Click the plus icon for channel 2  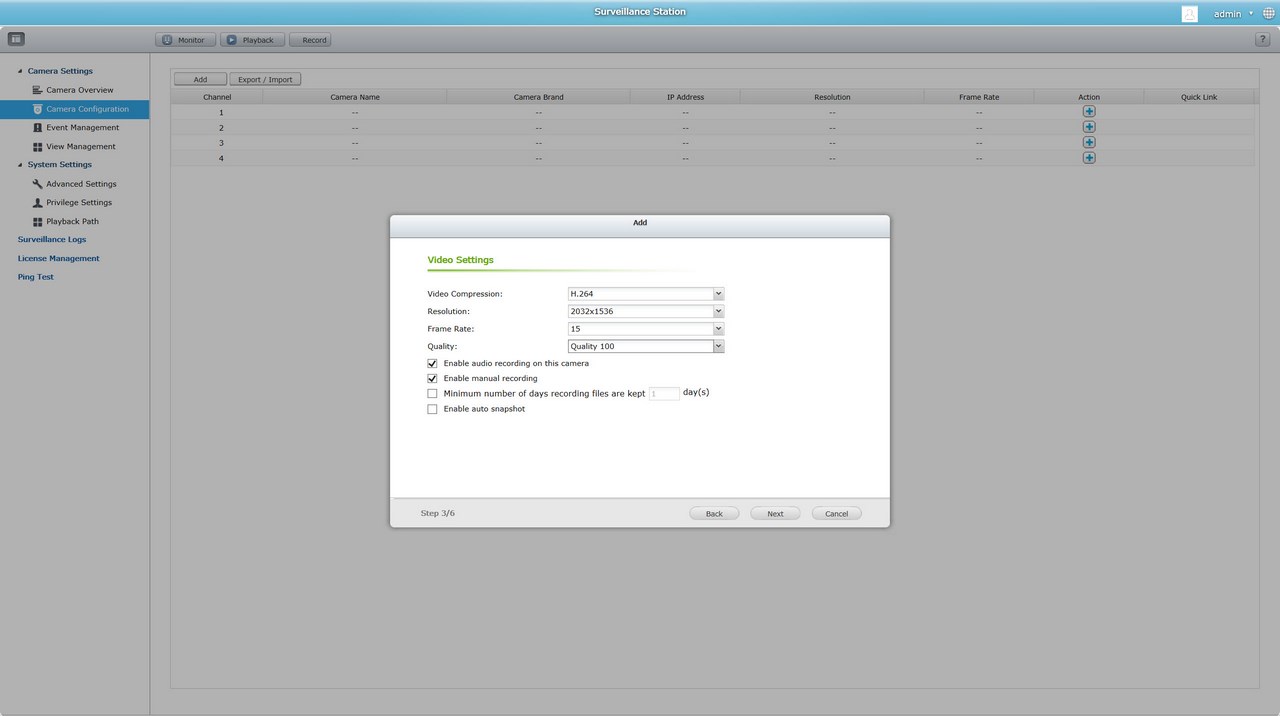(x=1089, y=127)
